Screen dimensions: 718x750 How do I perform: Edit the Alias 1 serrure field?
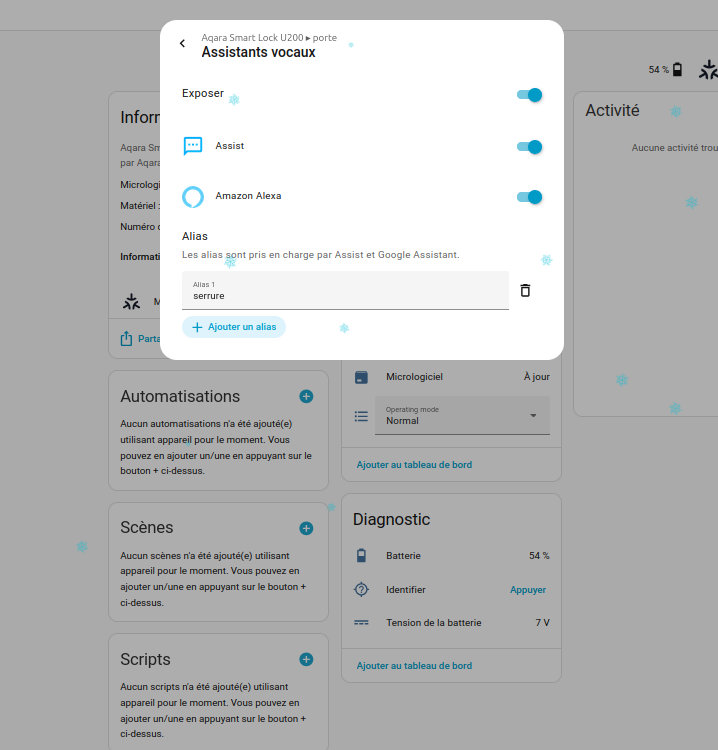(x=345, y=290)
